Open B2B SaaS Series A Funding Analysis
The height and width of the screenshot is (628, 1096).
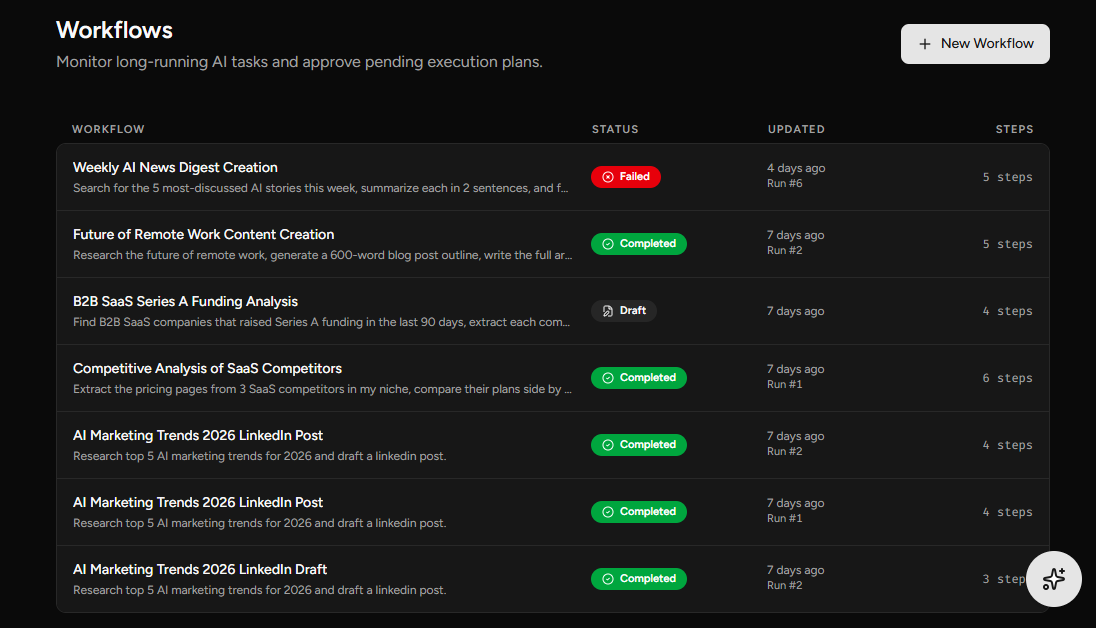[185, 301]
